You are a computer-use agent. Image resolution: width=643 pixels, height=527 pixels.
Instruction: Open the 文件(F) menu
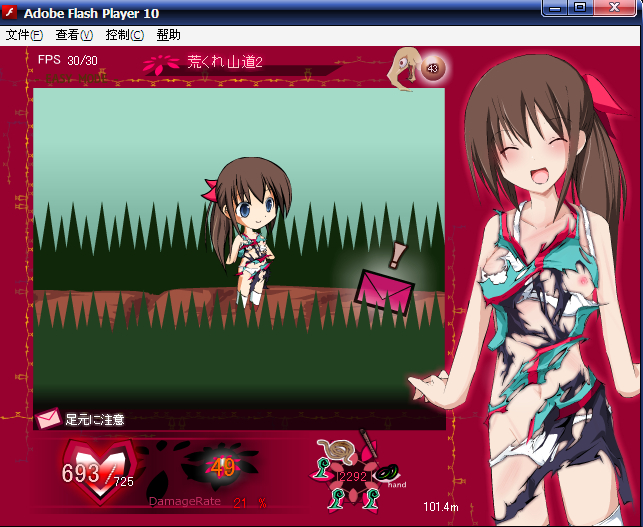24,35
